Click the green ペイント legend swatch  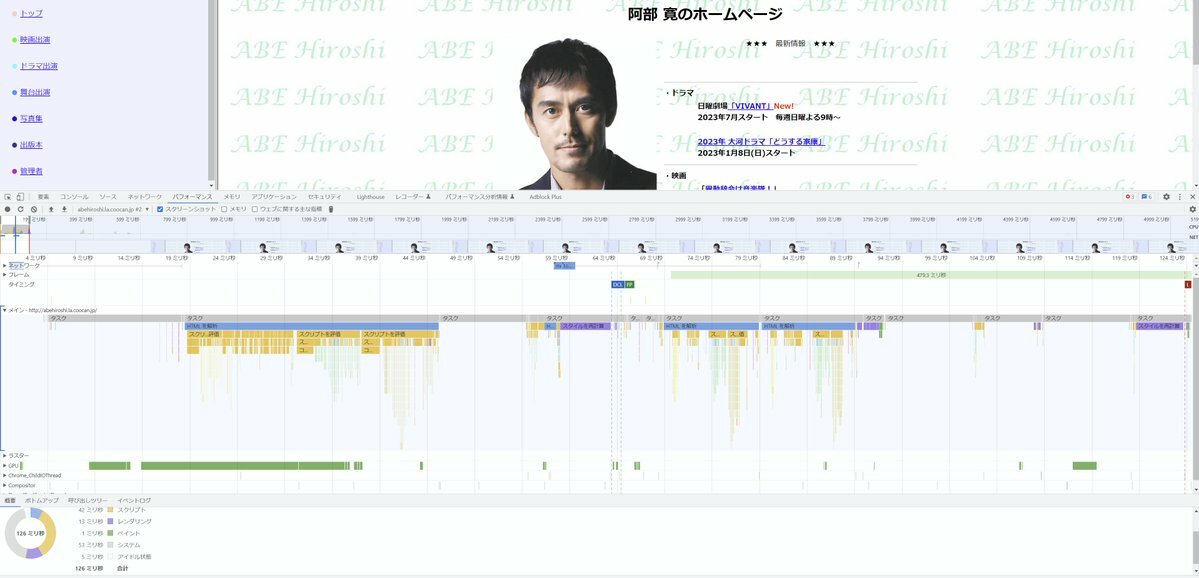coord(110,533)
